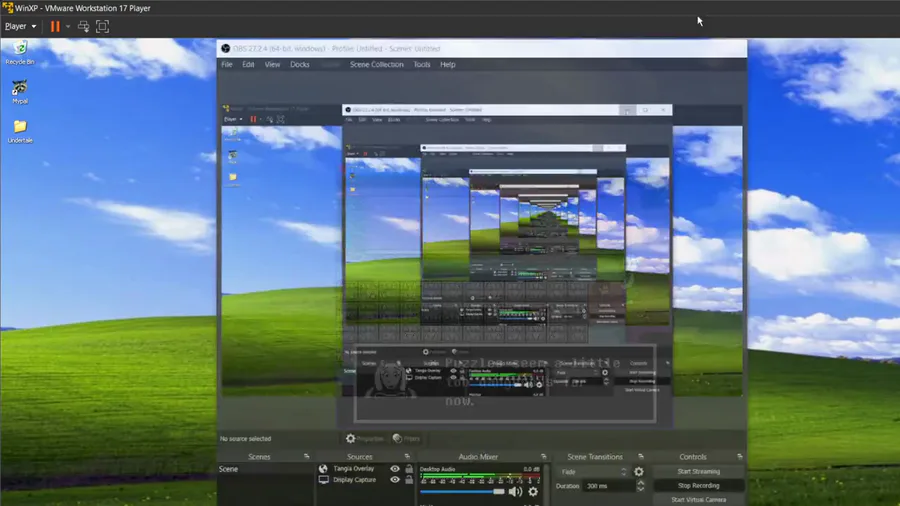
Task: Click the No source selected text
Action: pos(246,439)
